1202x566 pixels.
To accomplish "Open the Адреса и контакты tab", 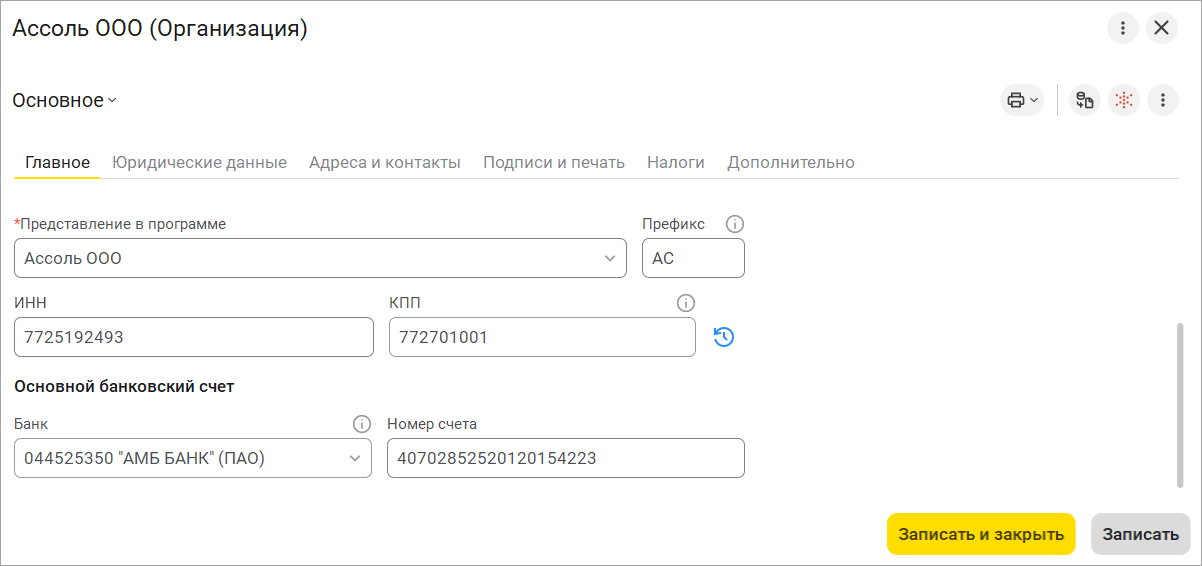I will [385, 162].
